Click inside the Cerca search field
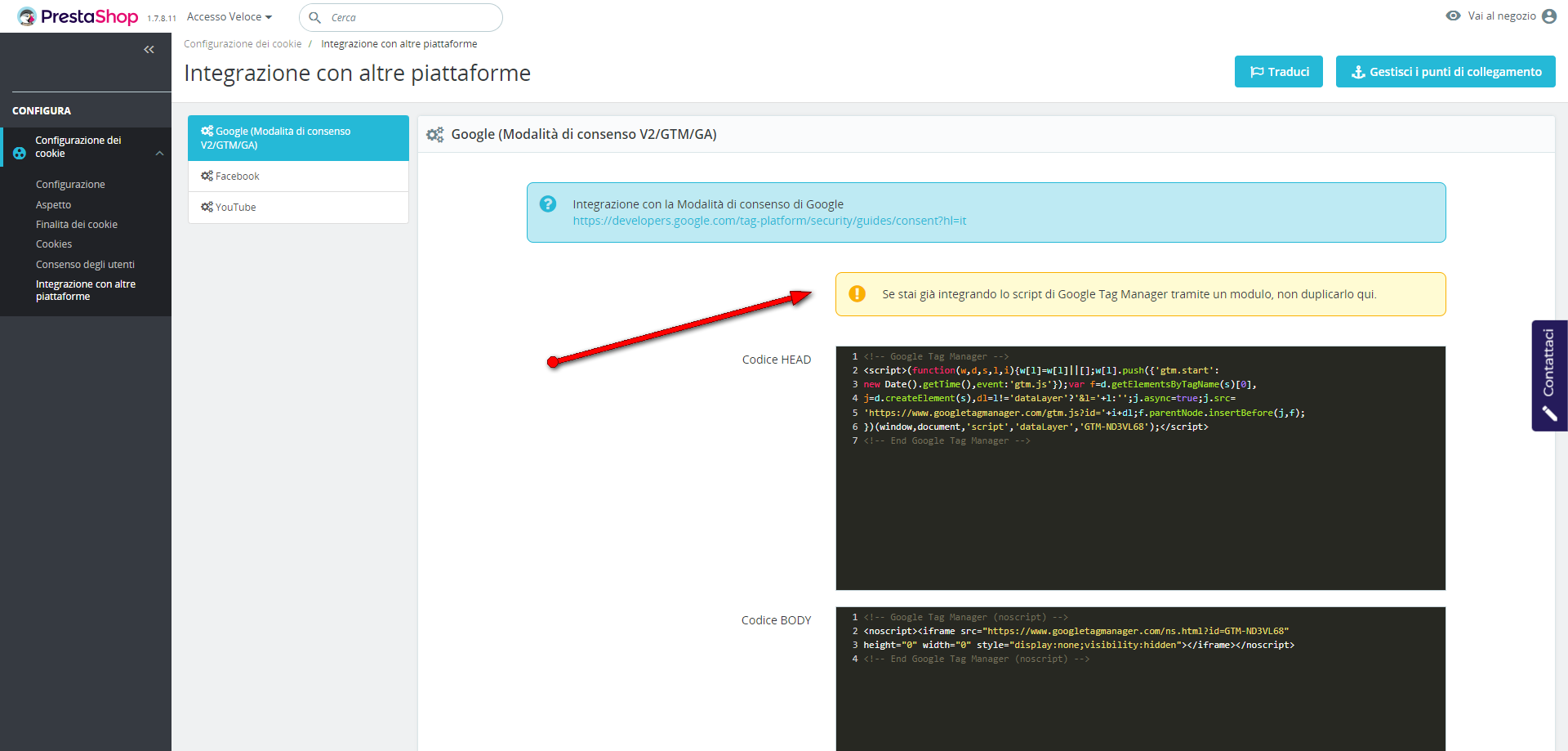Screen dimensions: 1568x751 point(401,17)
